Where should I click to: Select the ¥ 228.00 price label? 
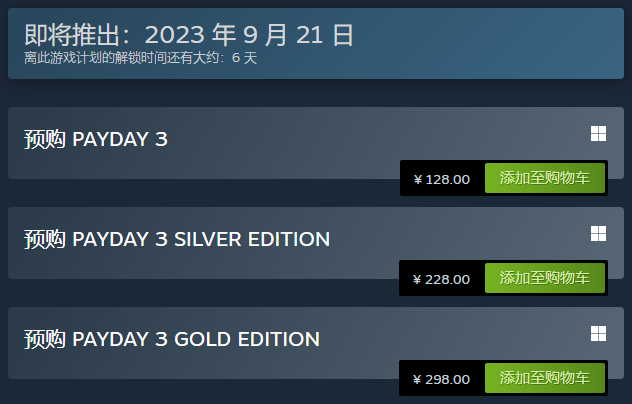coord(441,279)
